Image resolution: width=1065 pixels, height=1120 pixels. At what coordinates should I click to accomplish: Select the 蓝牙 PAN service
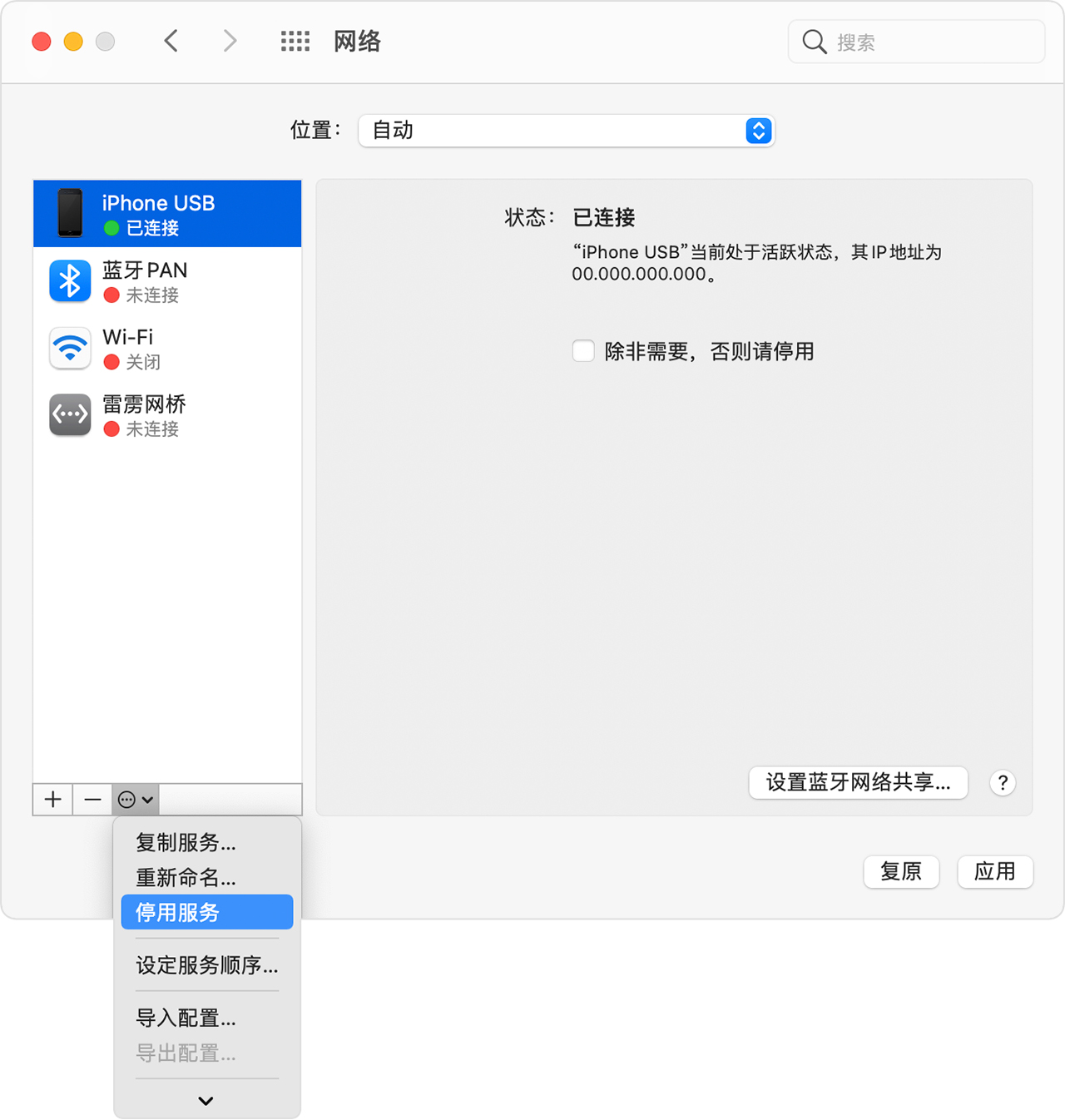tap(167, 281)
